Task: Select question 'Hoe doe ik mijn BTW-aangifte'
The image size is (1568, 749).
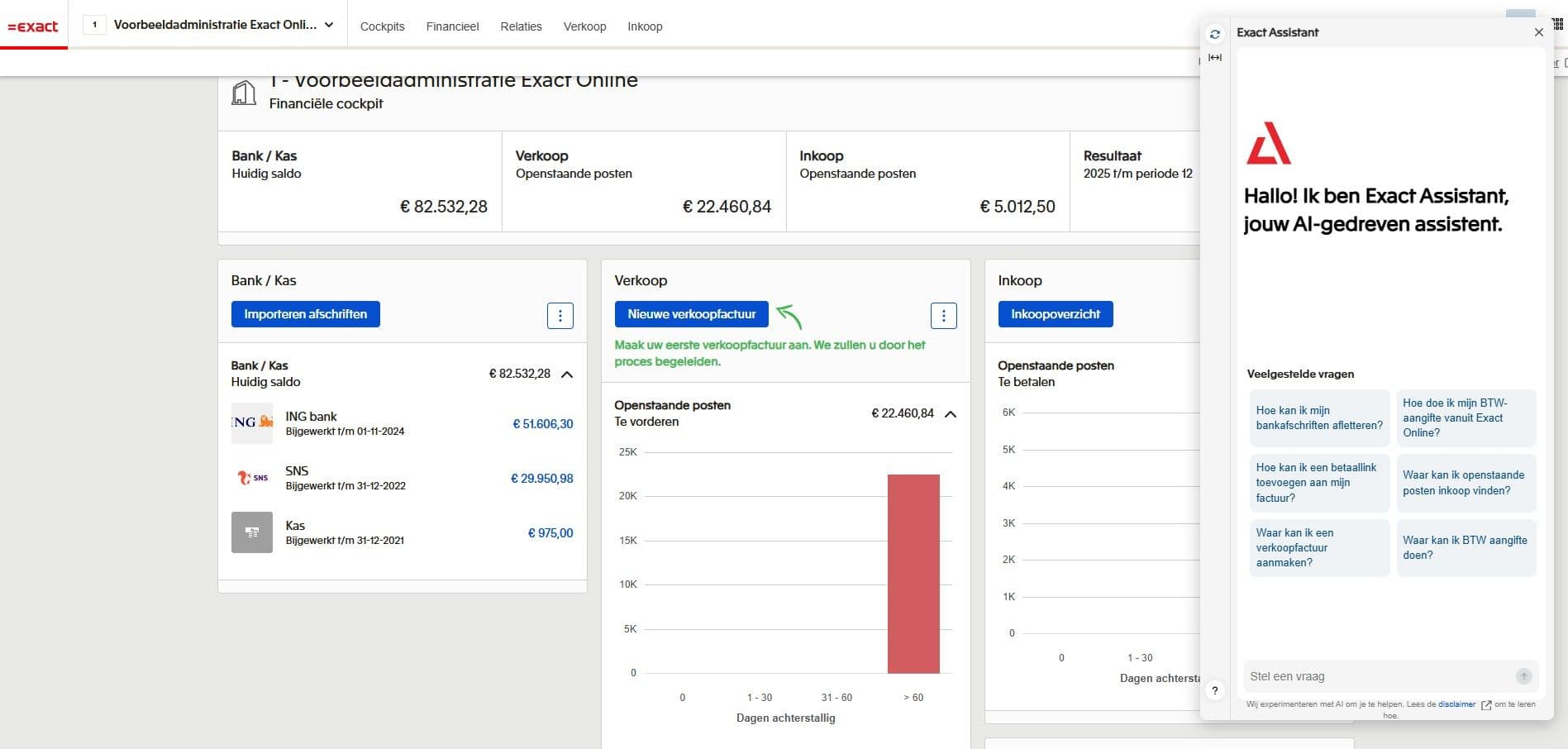Action: 1466,418
